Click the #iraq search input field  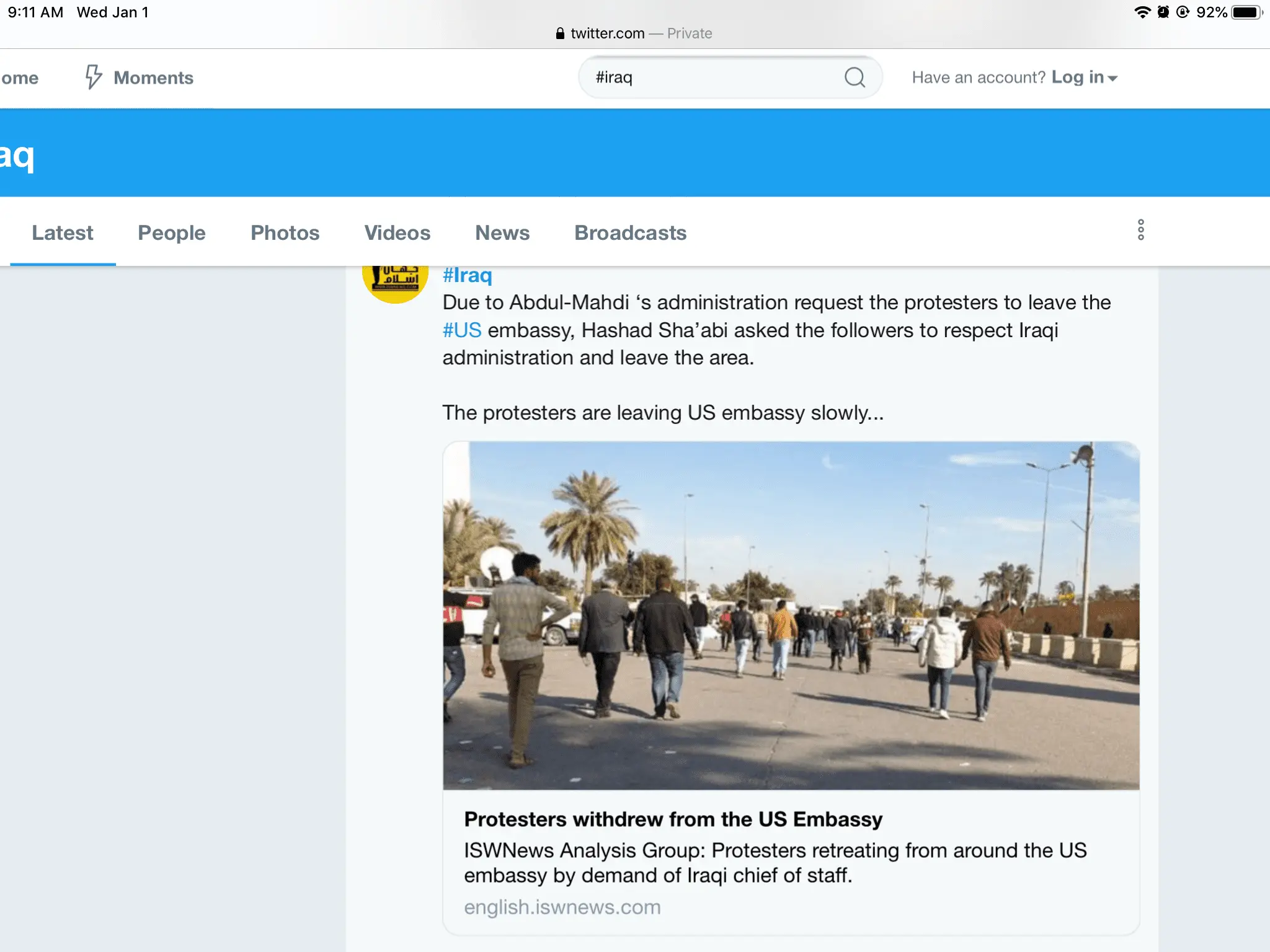point(713,77)
